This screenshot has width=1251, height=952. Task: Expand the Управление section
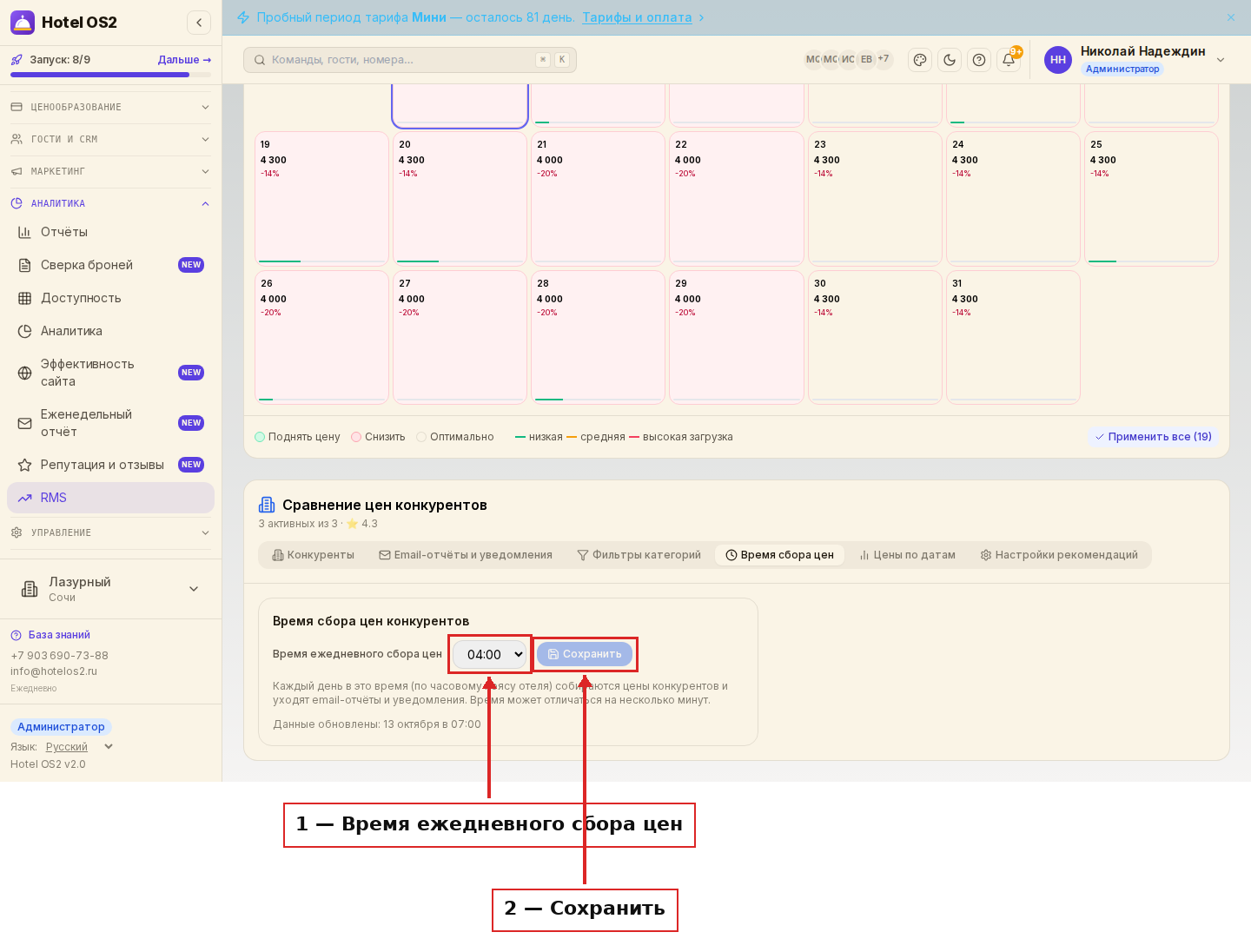pyautogui.click(x=110, y=532)
